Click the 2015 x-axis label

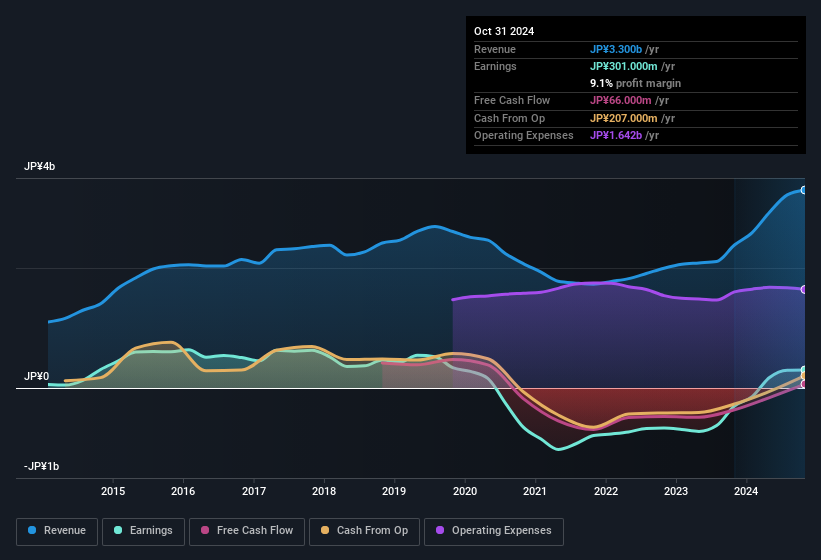pyautogui.click(x=113, y=491)
